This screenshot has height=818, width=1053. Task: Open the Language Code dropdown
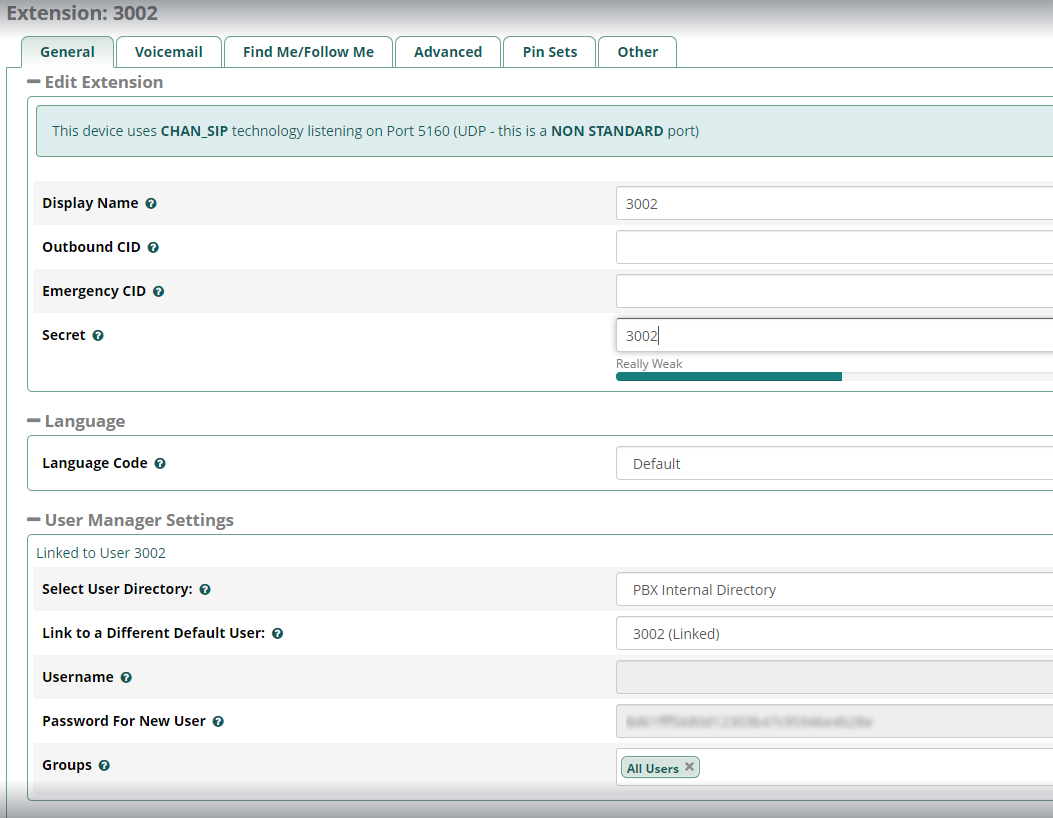834,463
